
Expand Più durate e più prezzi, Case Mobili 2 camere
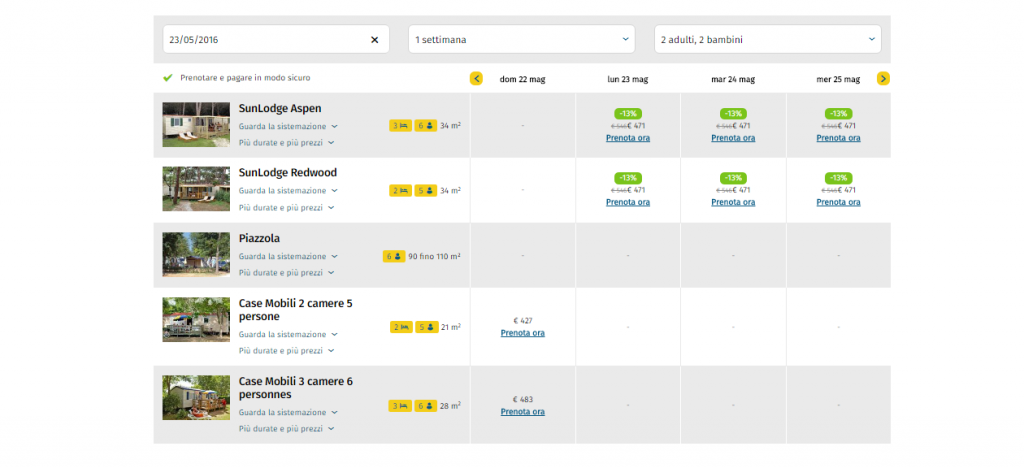tap(287, 351)
